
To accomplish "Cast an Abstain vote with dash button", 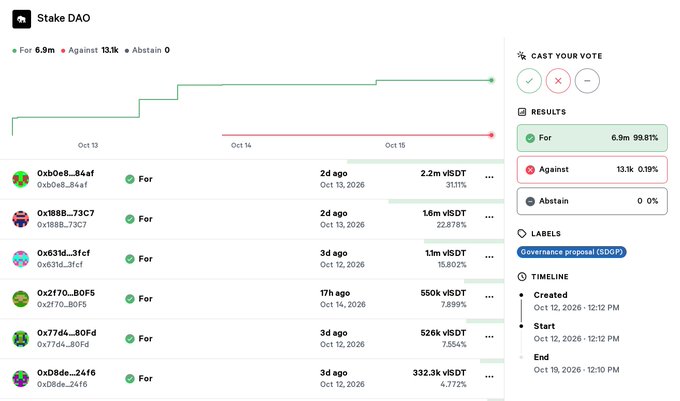I will tap(587, 81).
